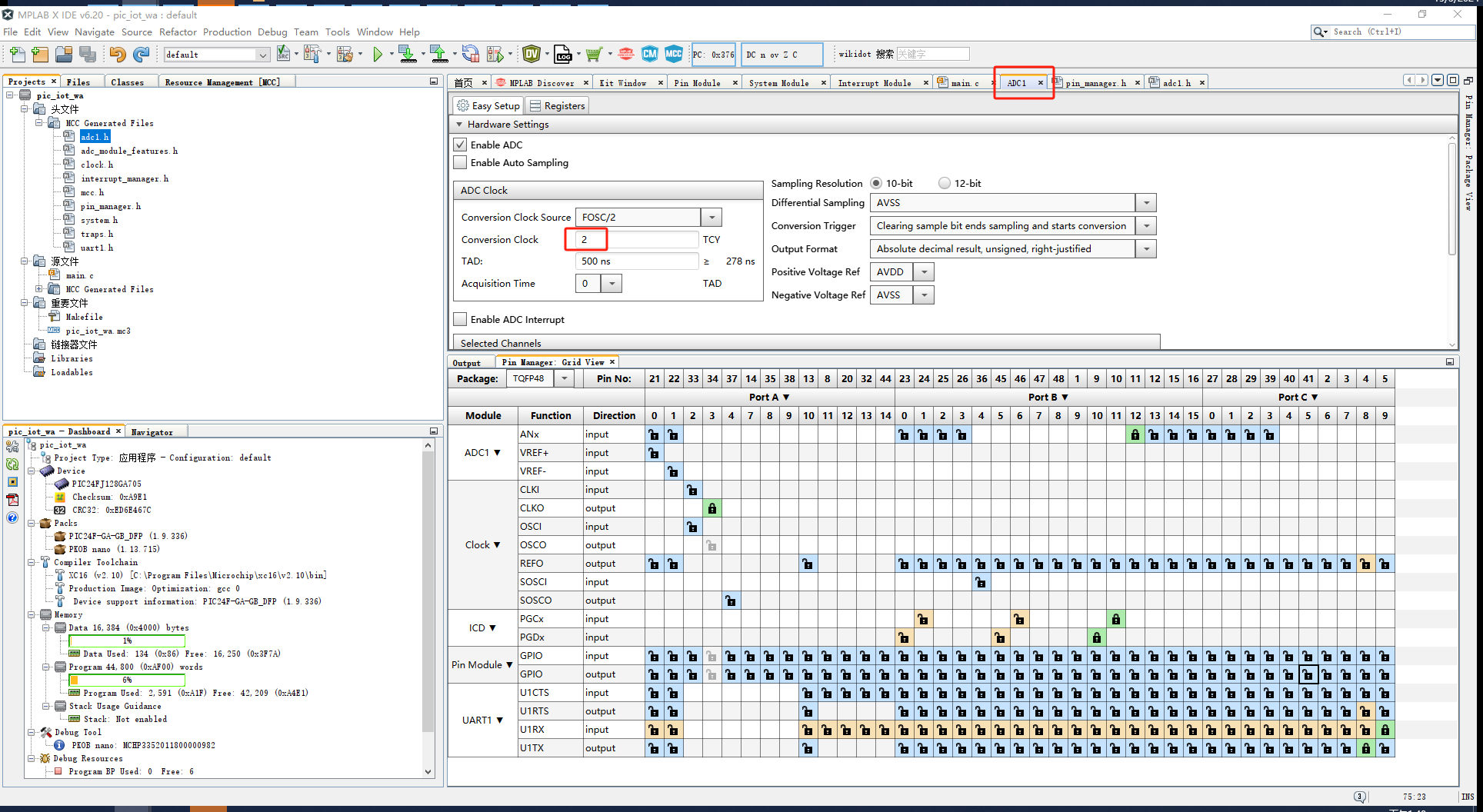The image size is (1483, 812).
Task: Collapse the Hardware Settings section
Action: (x=459, y=125)
